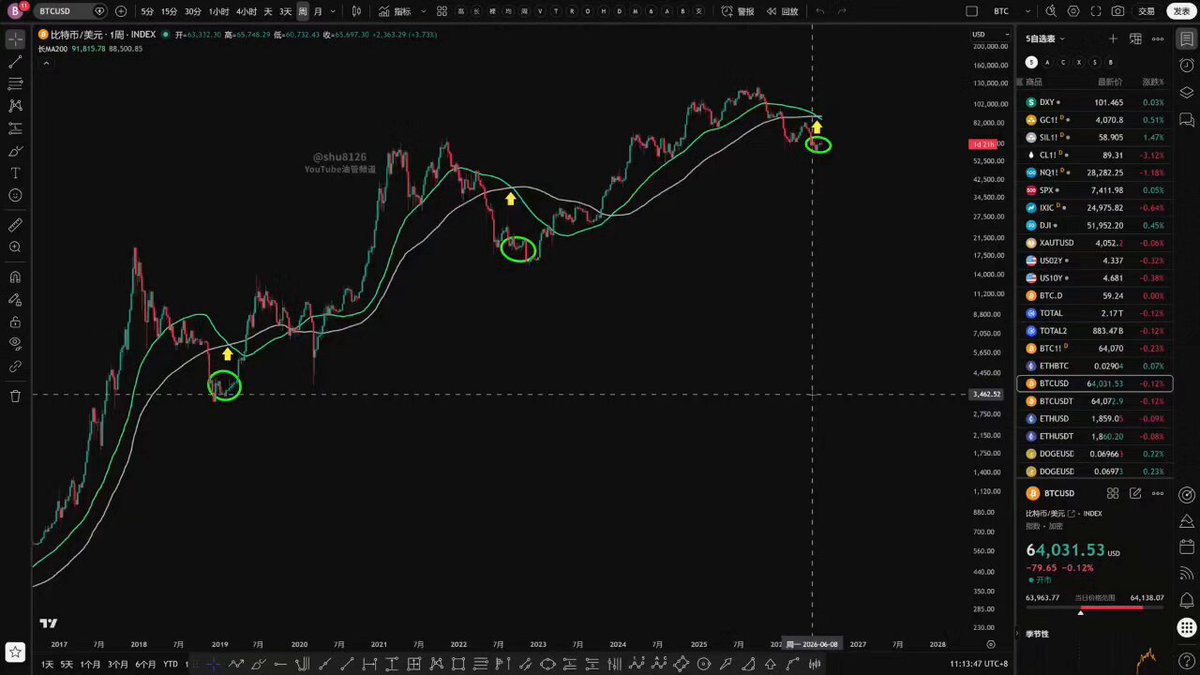This screenshot has width=1200, height=675.
Task: Toggle lock all drawings
Action: (15, 322)
